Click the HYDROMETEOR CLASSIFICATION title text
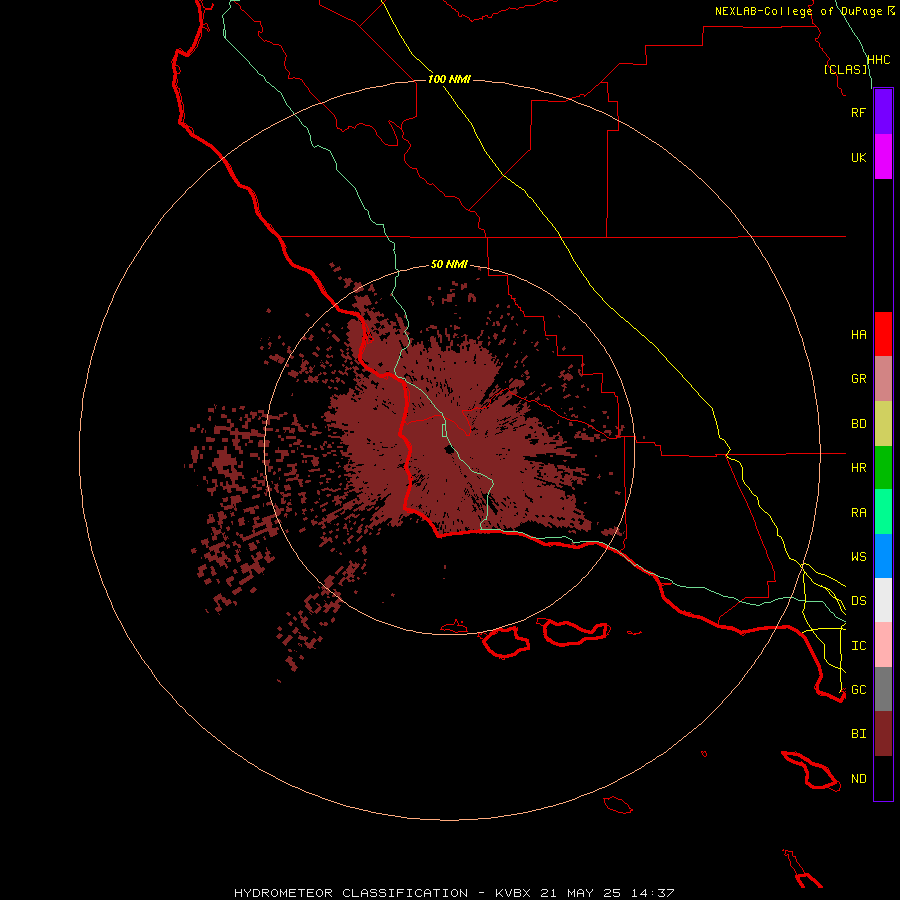Image resolution: width=900 pixels, height=900 pixels. (x=351, y=893)
